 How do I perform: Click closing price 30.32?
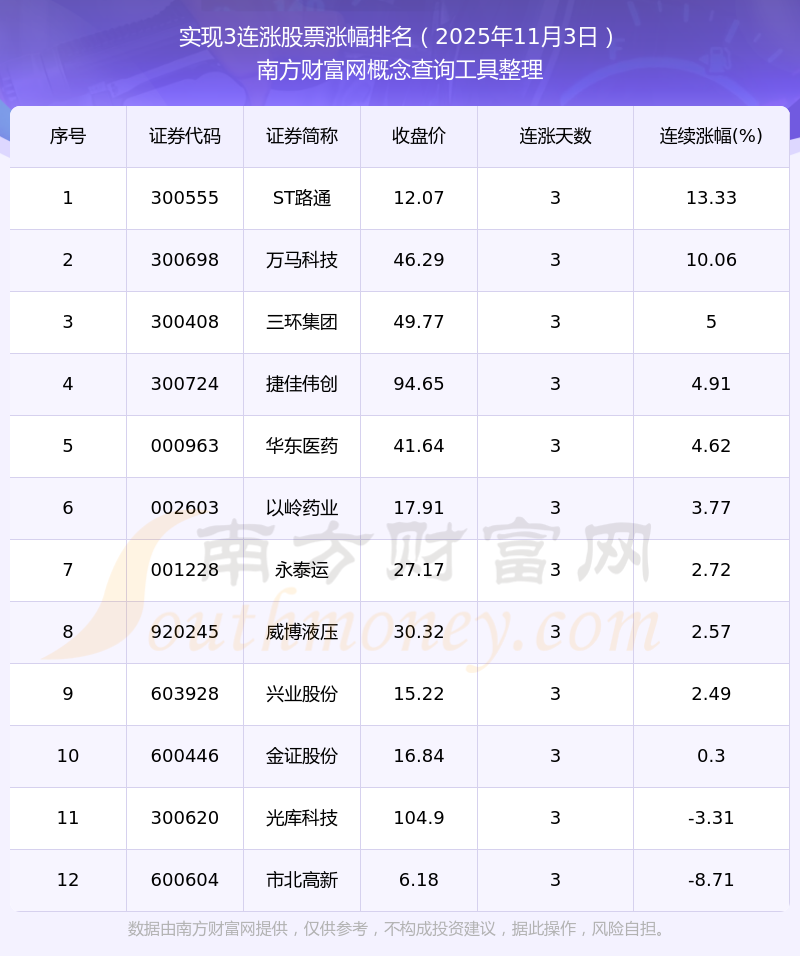419,632
